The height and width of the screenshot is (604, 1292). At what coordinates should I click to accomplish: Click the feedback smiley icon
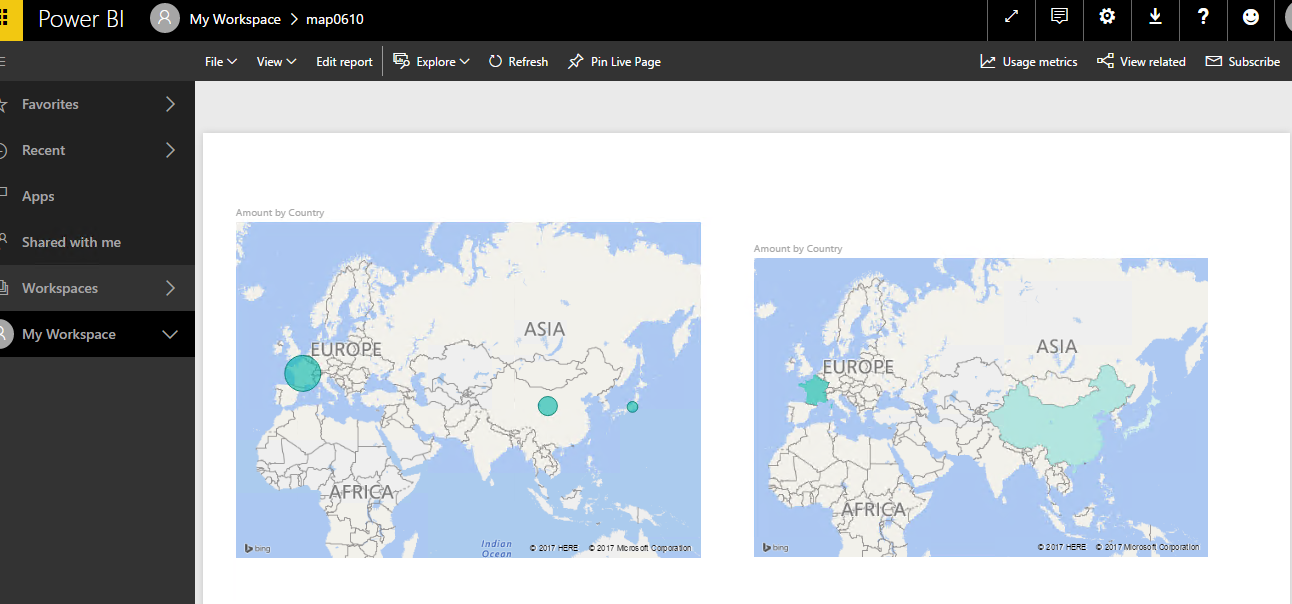pos(1251,17)
